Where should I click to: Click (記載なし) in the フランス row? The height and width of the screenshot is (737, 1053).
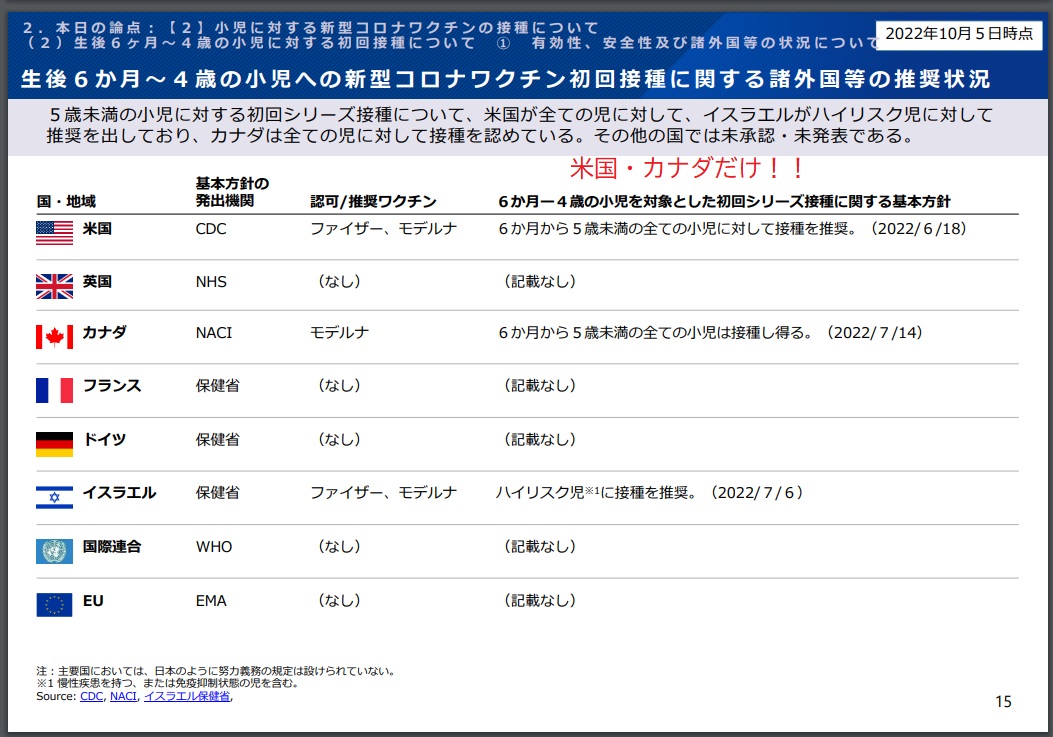coord(540,386)
